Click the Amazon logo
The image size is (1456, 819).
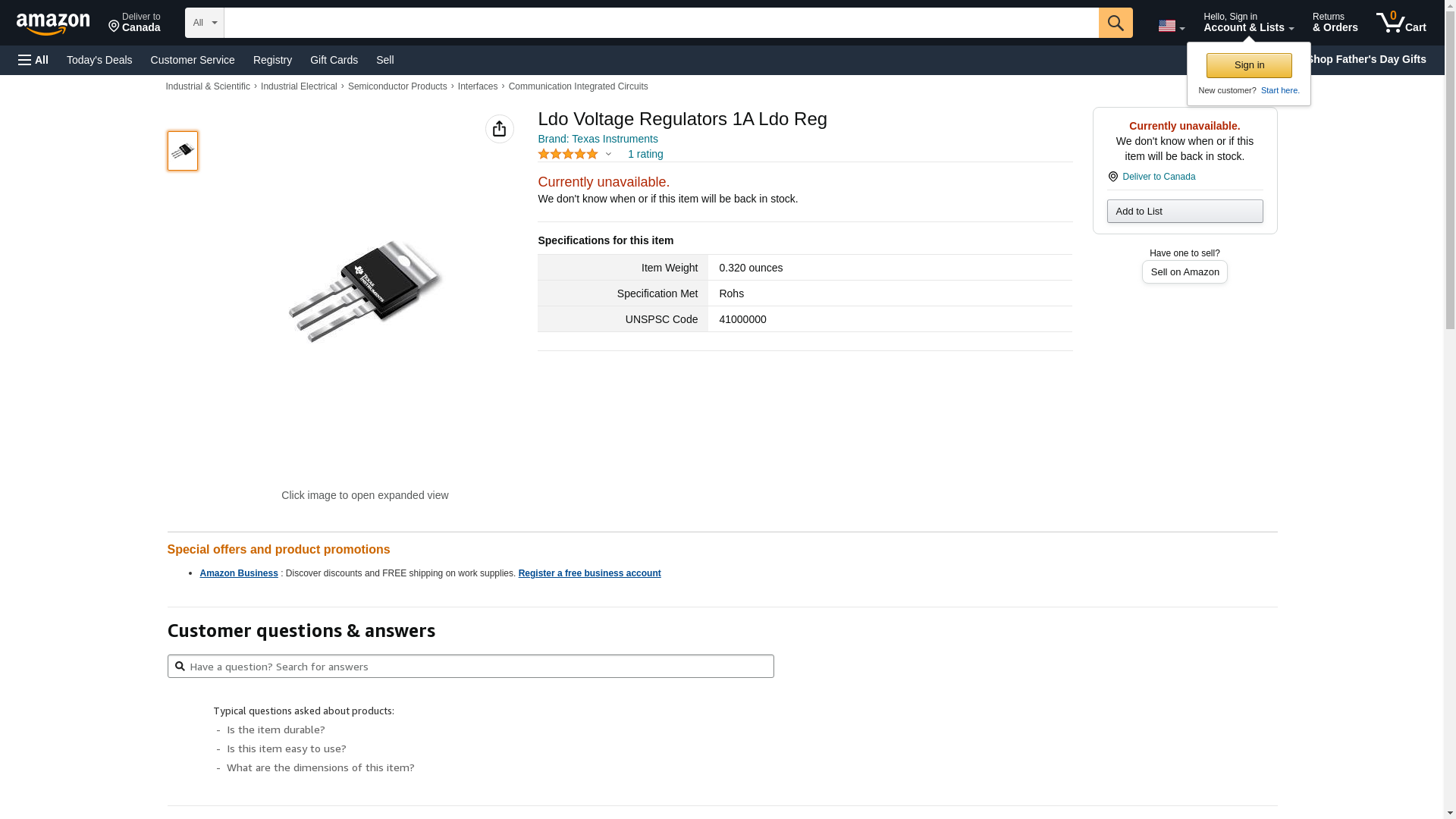click(x=53, y=24)
